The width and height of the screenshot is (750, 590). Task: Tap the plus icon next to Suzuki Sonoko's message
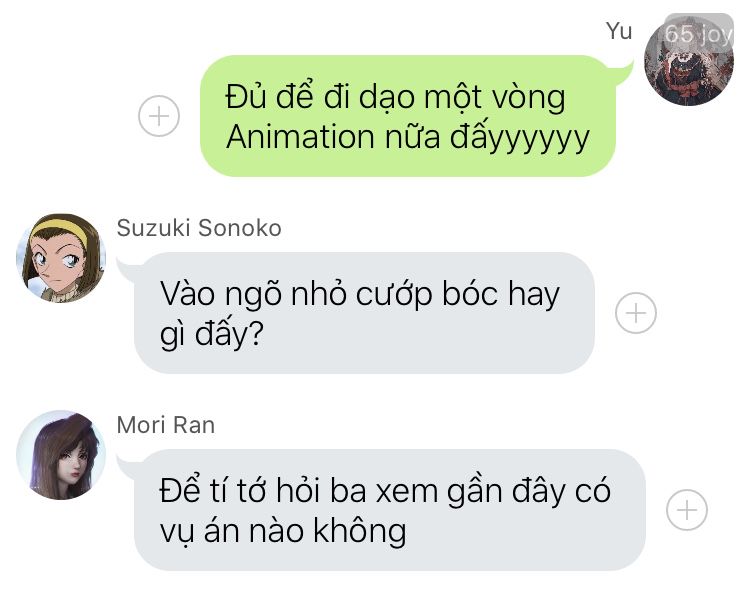(x=636, y=313)
